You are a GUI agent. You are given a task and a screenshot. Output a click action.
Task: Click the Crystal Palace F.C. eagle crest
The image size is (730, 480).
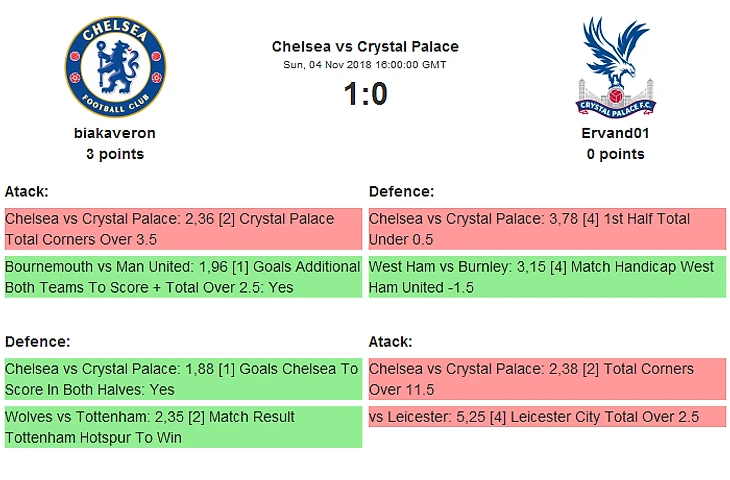click(615, 66)
